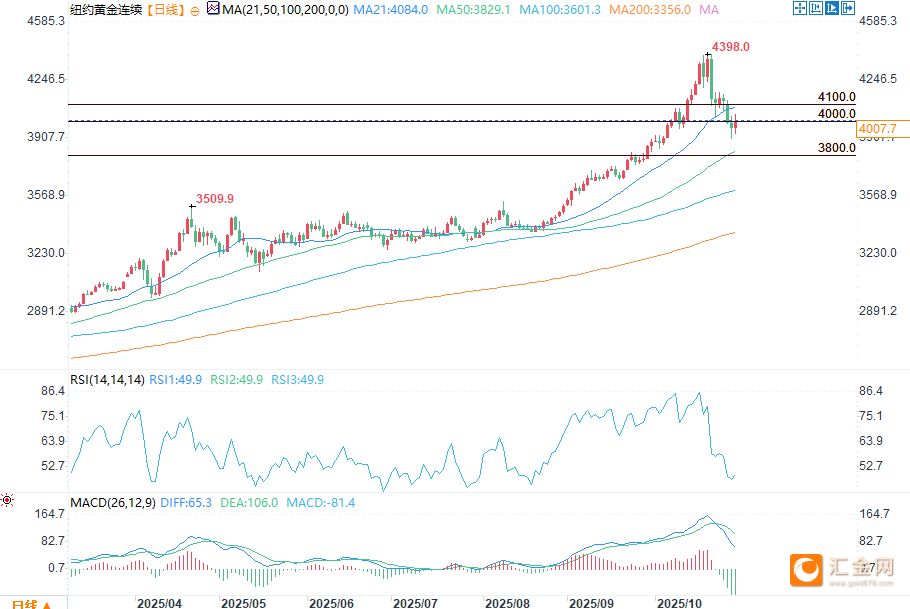
Task: Click the 2025/05 date on the time axis
Action: [x=244, y=603]
